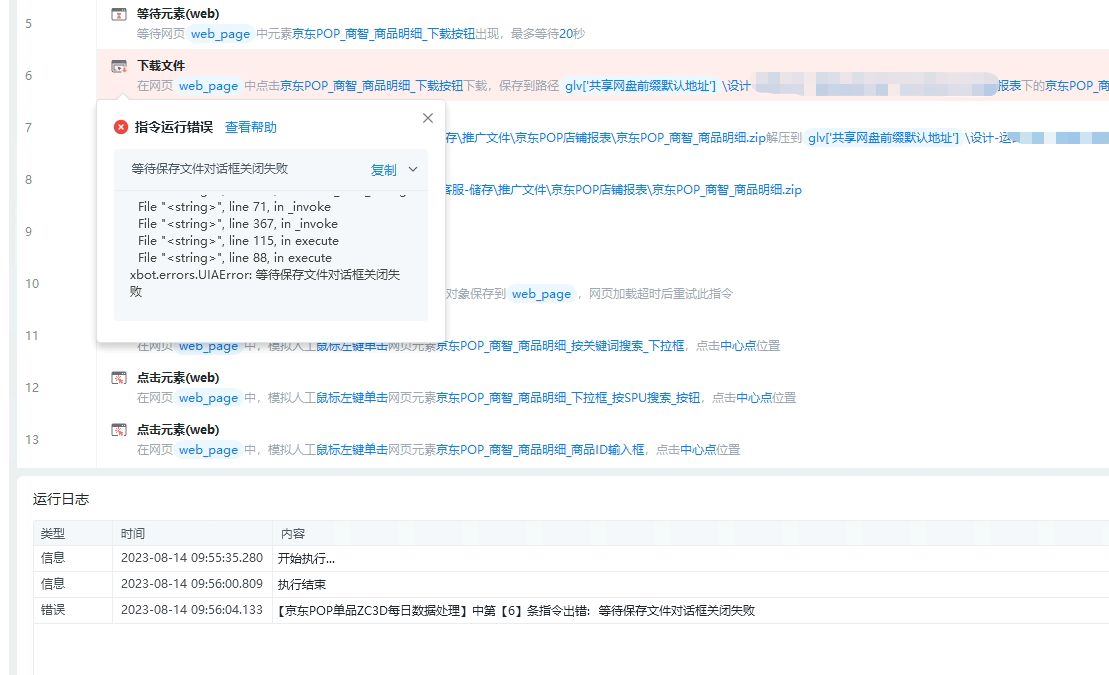
Task: Click the click-element icon on step 12
Action: pyautogui.click(x=119, y=378)
